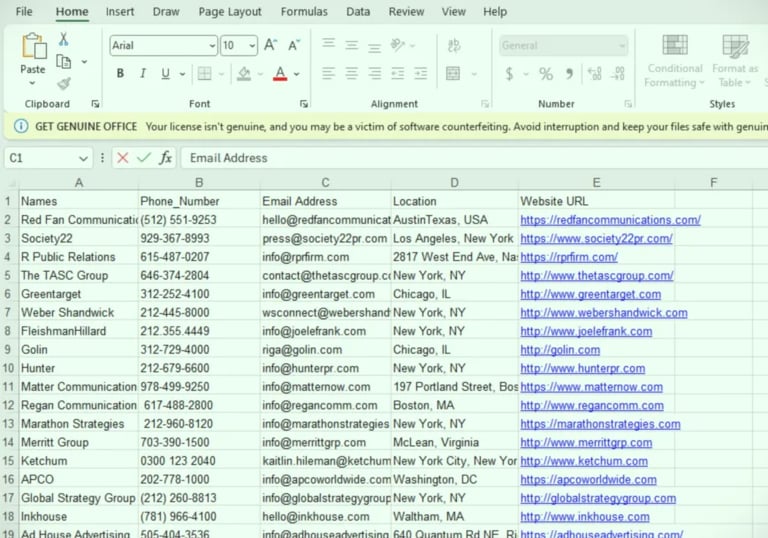Open Insert Function fx
Image resolution: width=768 pixels, height=538 pixels.
[166, 158]
